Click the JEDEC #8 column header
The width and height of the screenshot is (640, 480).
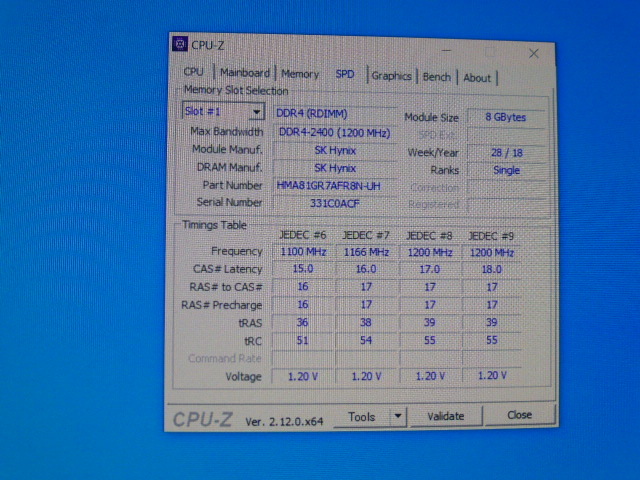[x=429, y=236]
